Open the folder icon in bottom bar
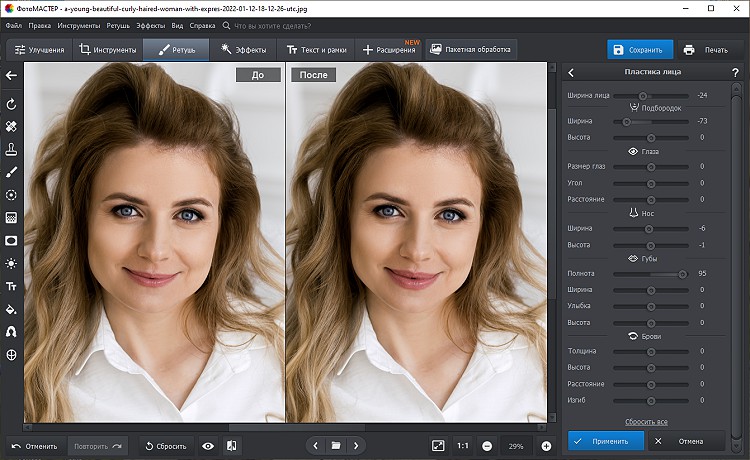 point(336,445)
